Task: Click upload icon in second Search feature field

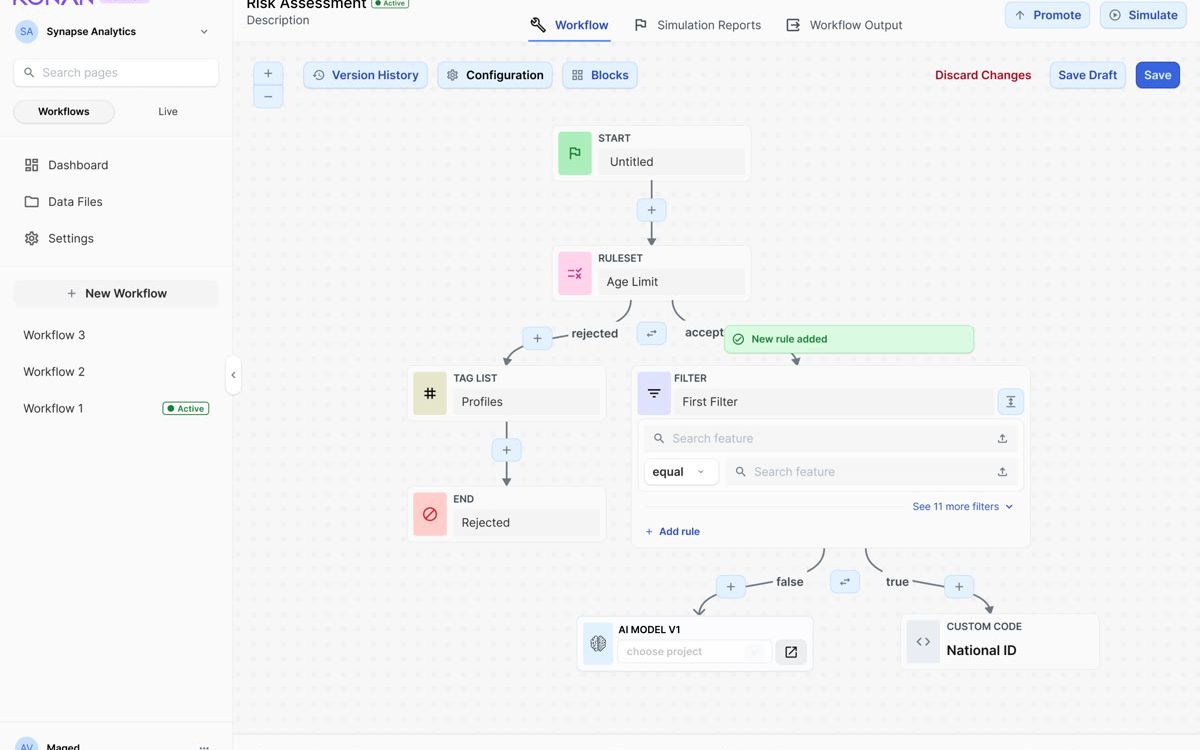Action: [1002, 472]
